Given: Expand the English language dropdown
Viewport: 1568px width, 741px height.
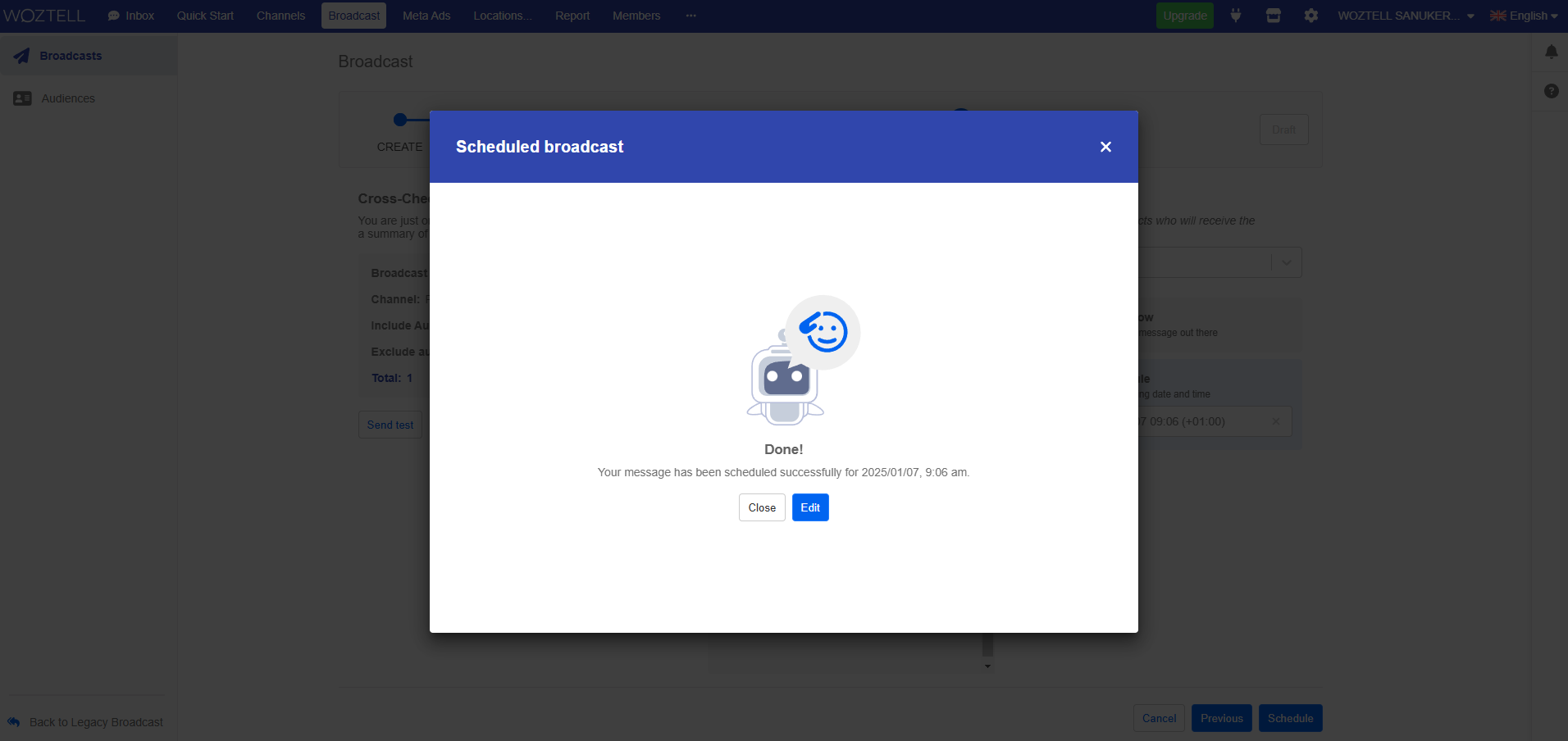Looking at the screenshot, I should (x=1524, y=16).
